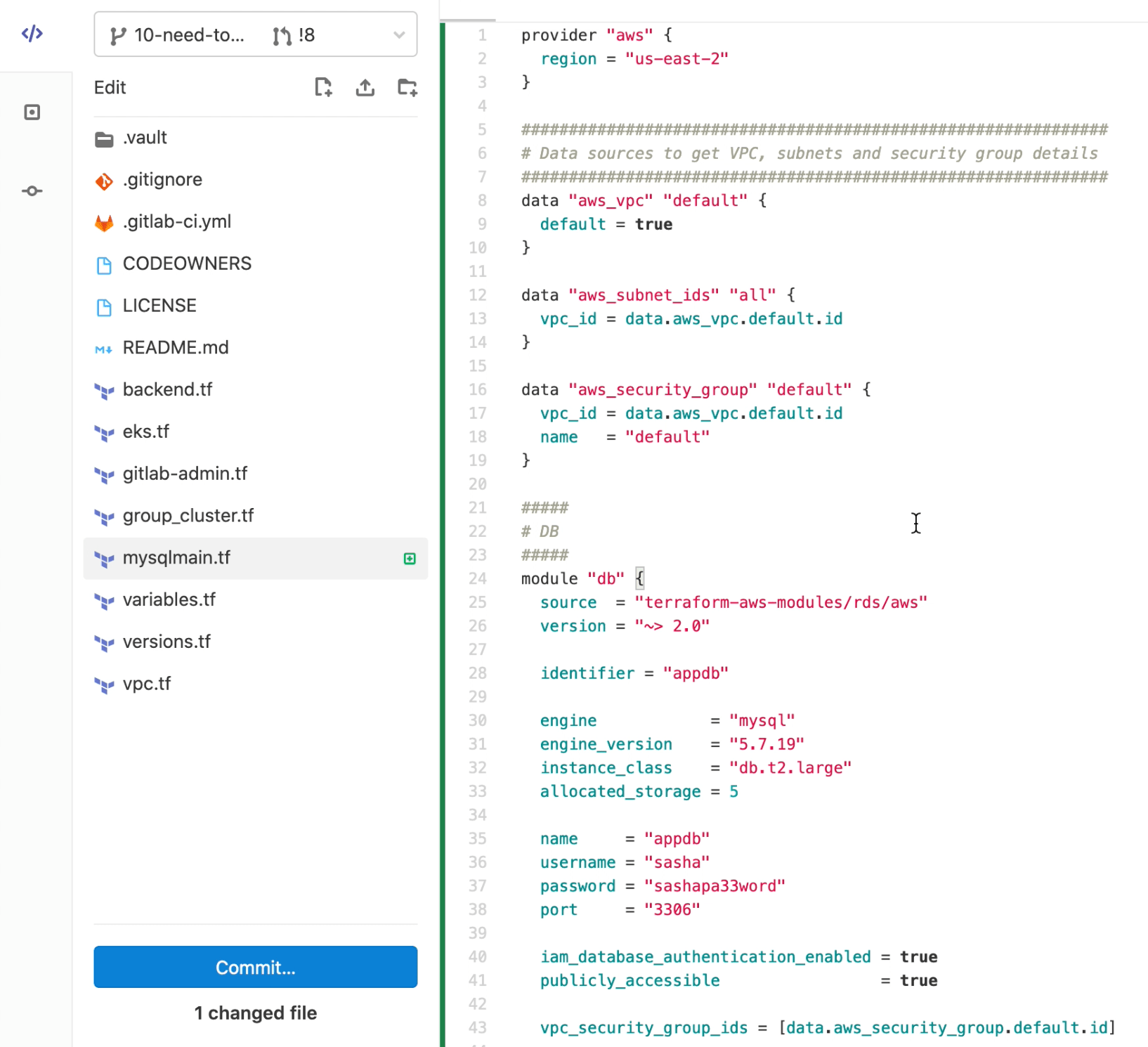Click the branch icon beside 10-need-to...
1148x1047 pixels.
[118, 34]
